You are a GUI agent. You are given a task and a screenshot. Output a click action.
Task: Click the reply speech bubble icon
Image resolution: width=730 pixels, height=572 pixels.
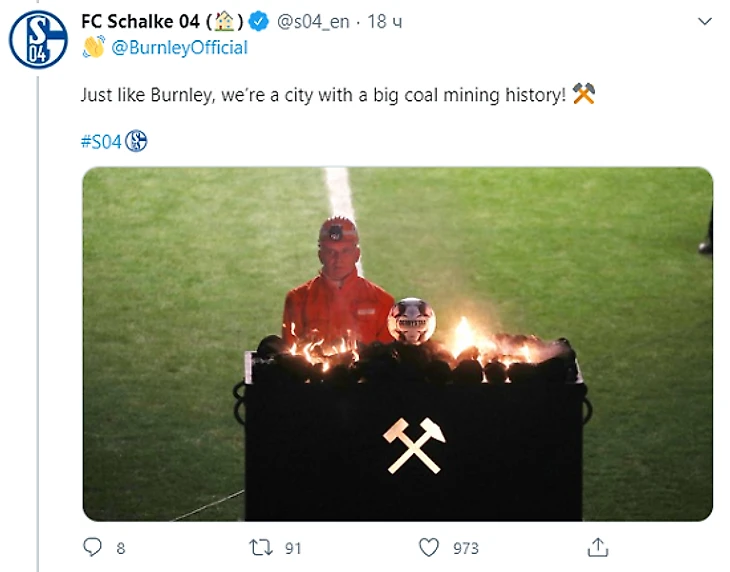92,547
